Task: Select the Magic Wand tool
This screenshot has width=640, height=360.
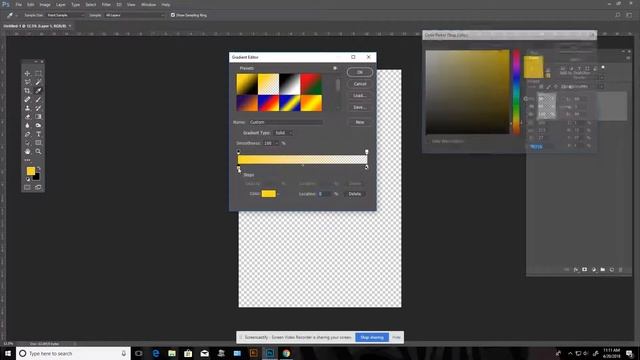Action: 38,82
